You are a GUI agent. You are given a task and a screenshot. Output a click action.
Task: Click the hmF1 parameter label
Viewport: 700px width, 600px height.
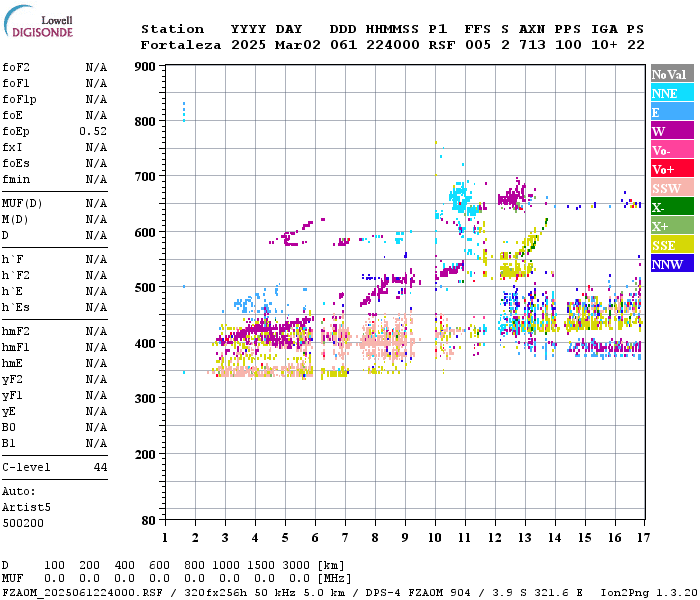[x=16, y=347]
